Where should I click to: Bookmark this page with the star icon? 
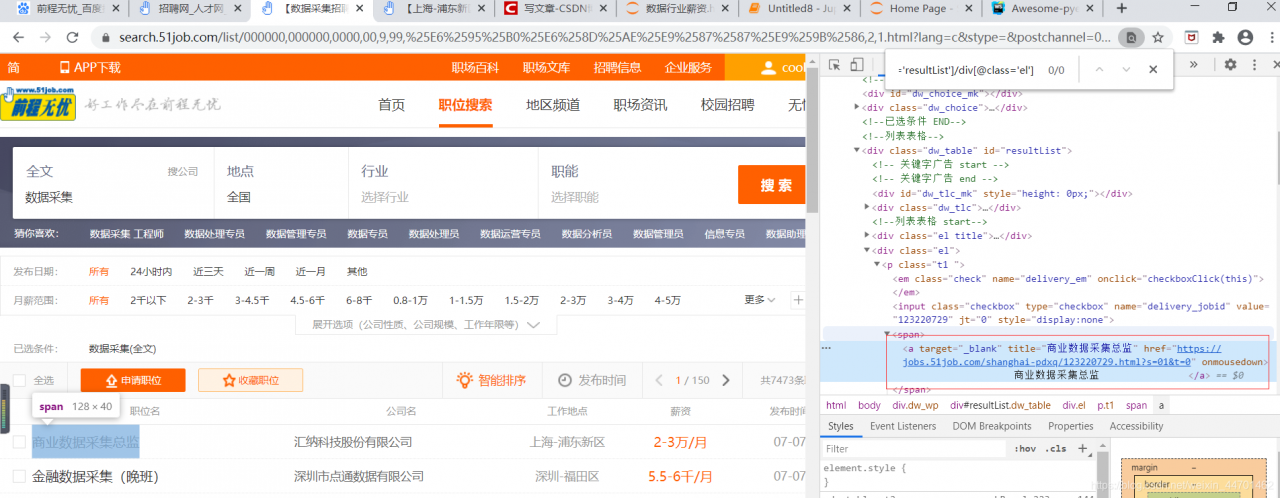1158,37
